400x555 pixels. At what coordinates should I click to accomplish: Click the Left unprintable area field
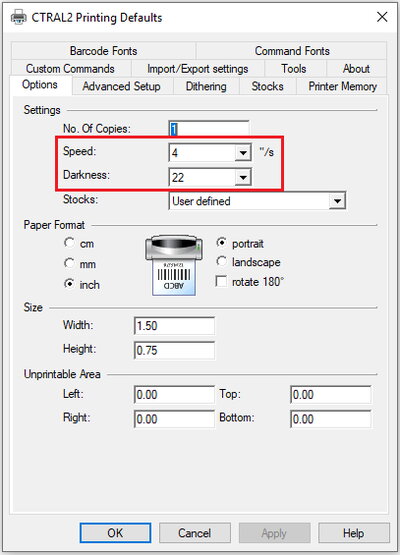tap(174, 394)
